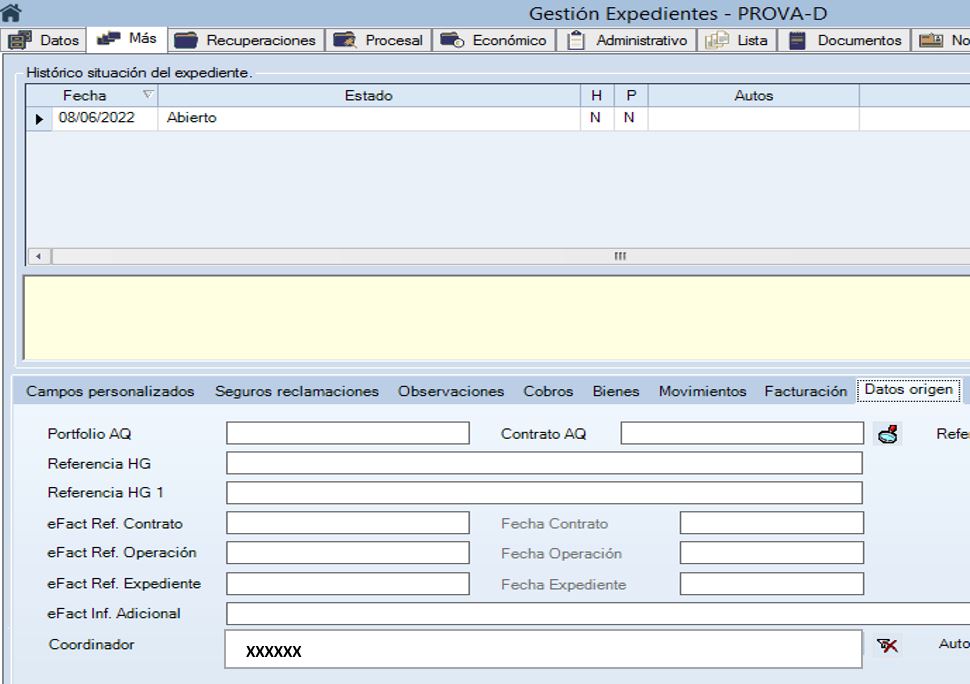Image resolution: width=970 pixels, height=684 pixels.
Task: Go to the Observaciones sub-tab
Action: point(451,392)
